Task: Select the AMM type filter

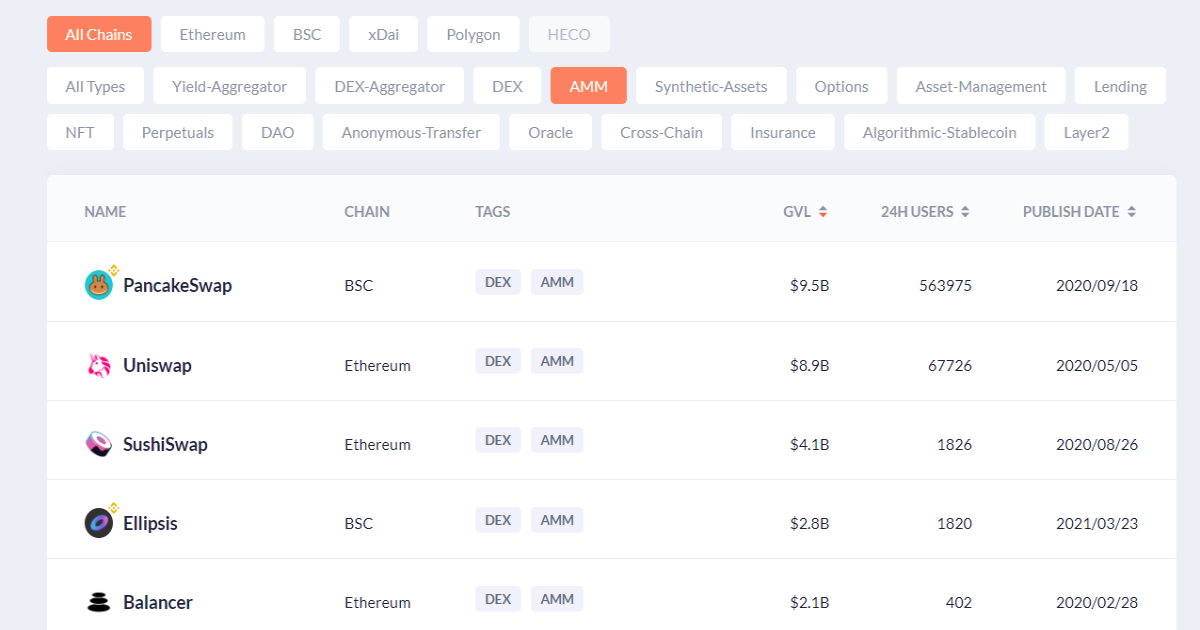Action: tap(588, 86)
